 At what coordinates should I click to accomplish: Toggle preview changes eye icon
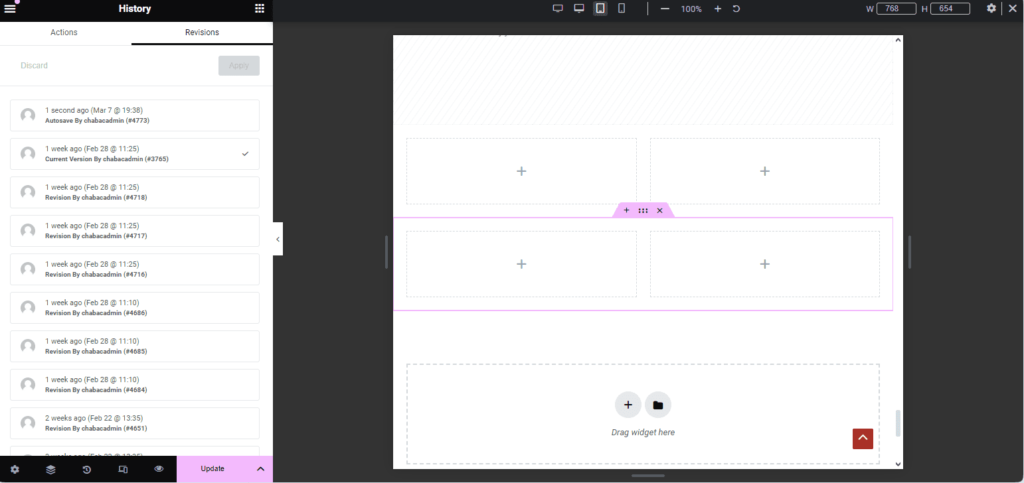click(158, 469)
